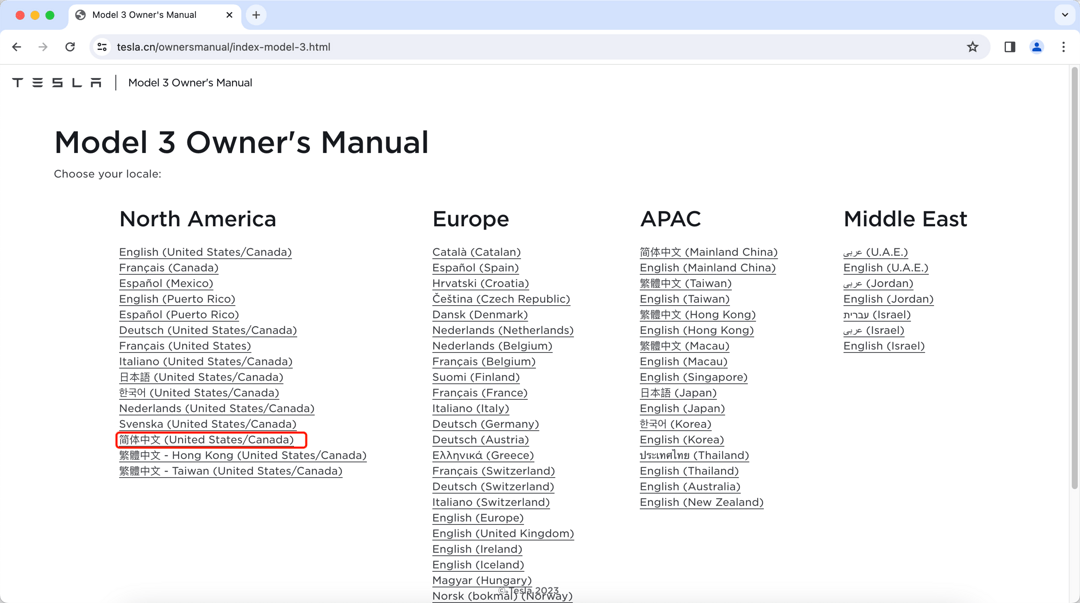Choose 日本語 (United States/Canada)
Viewport: 1080px width, 603px height.
201,377
